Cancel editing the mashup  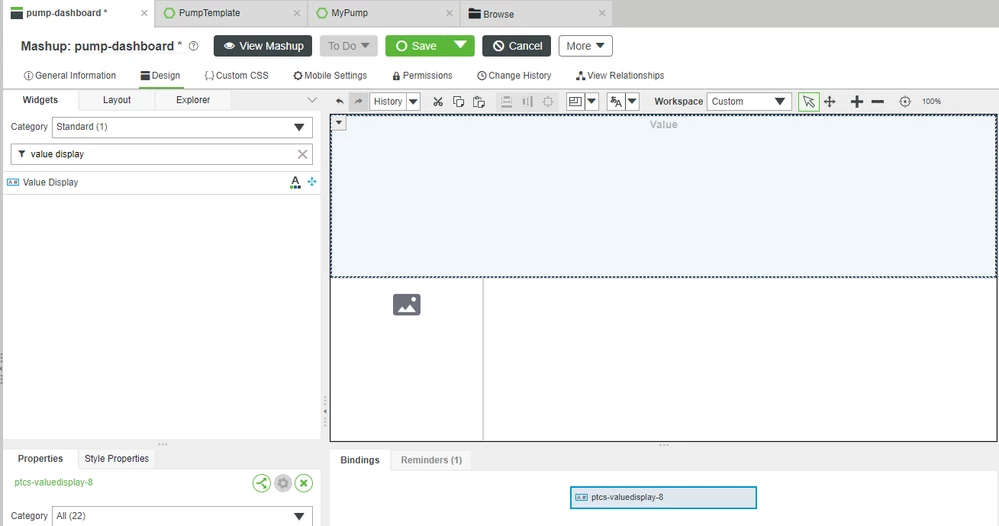coord(517,46)
